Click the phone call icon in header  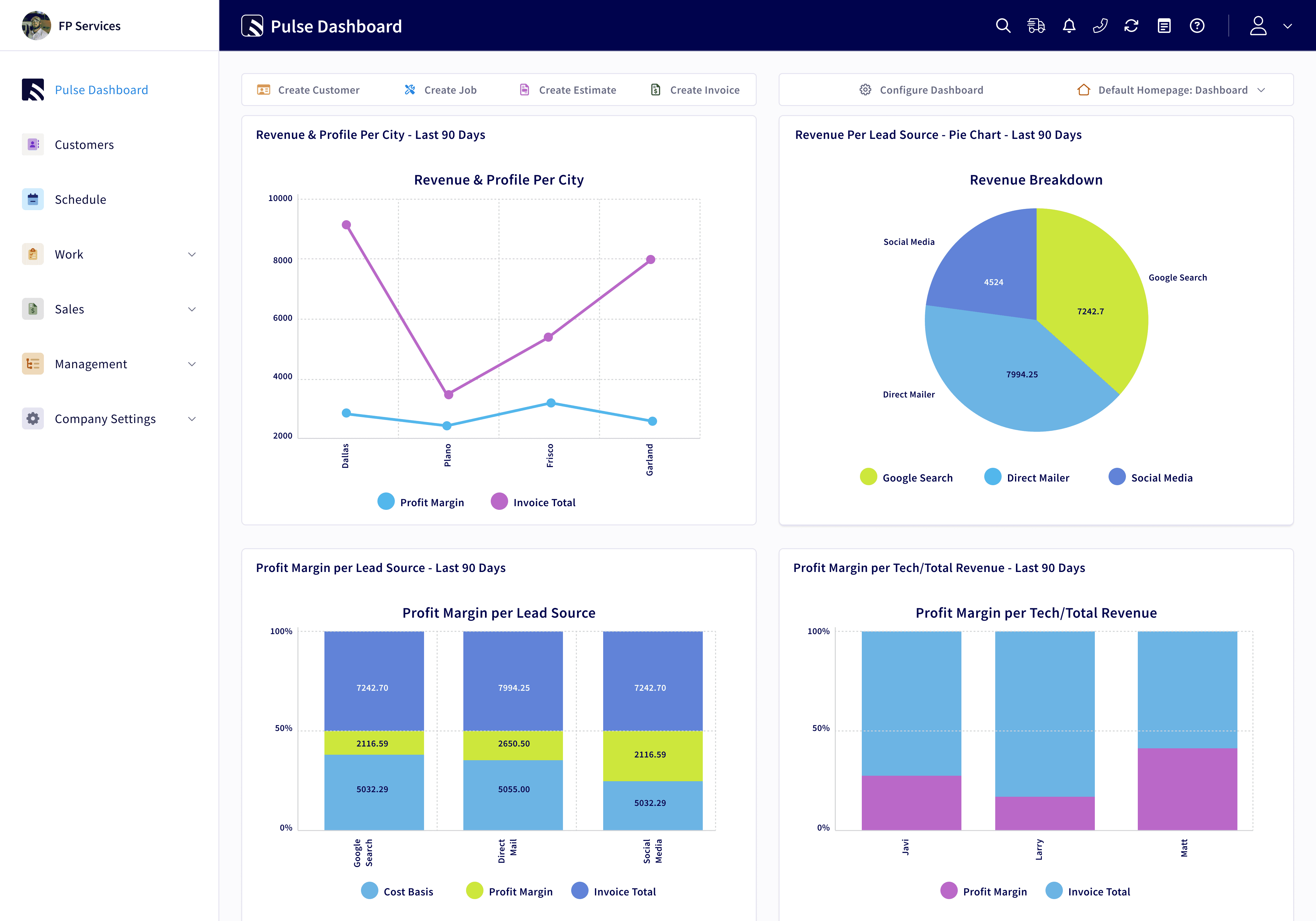coord(1100,26)
